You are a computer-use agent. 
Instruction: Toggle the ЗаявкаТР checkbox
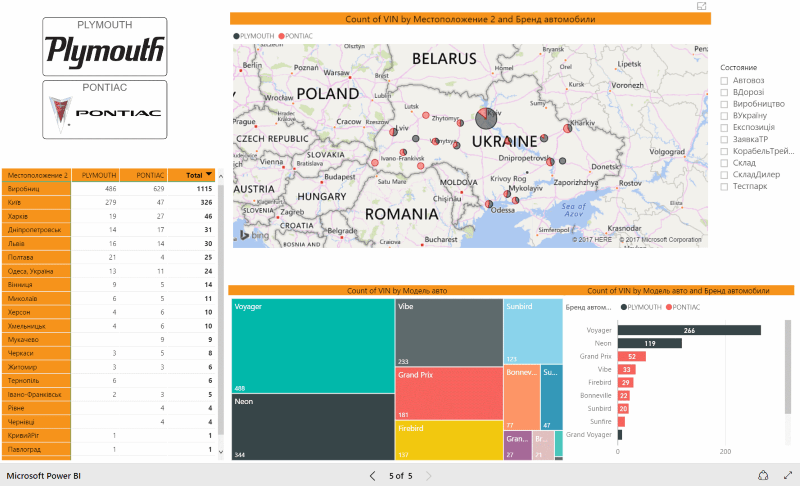724,139
